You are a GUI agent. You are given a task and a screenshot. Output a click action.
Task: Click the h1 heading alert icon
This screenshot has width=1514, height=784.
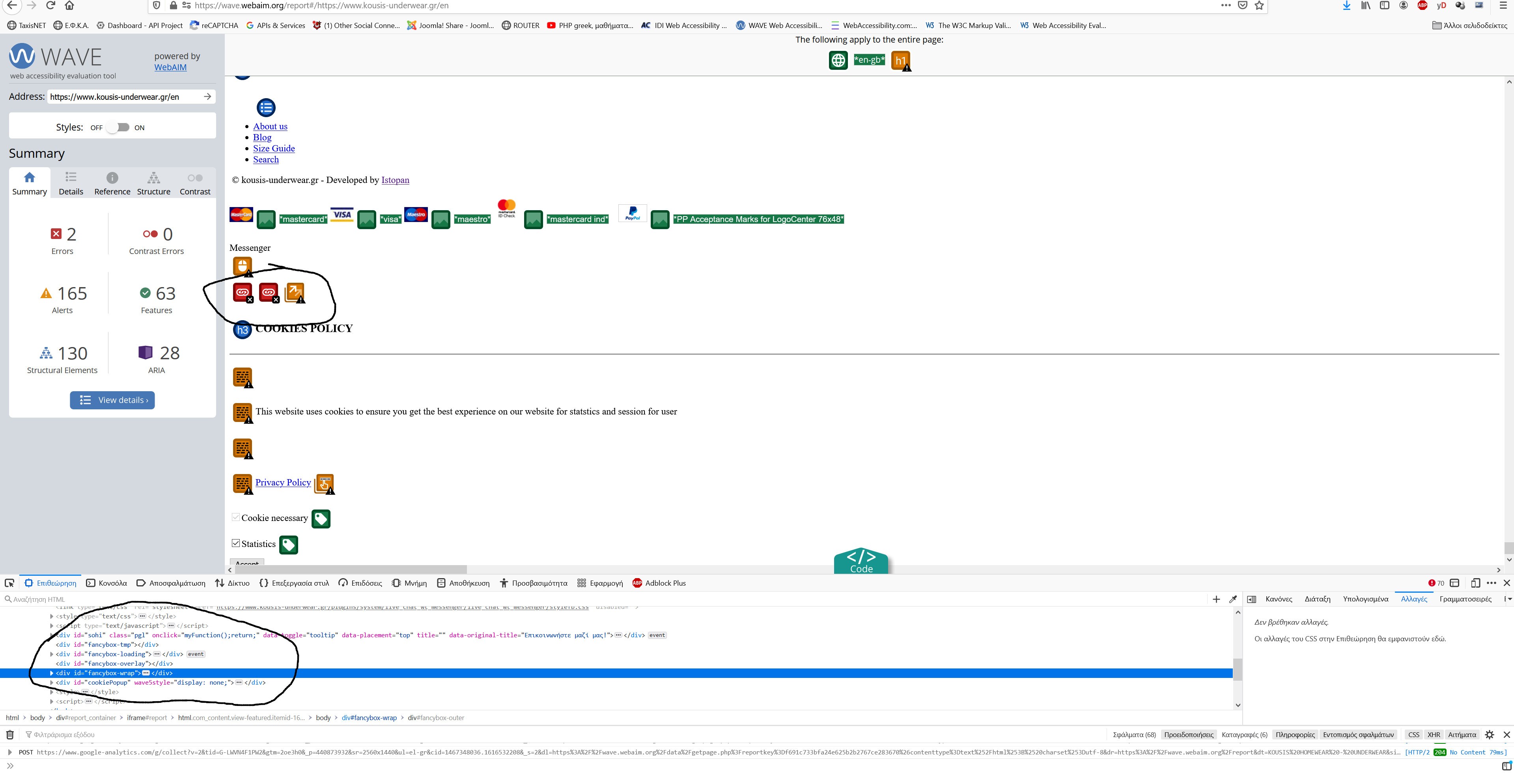point(900,60)
